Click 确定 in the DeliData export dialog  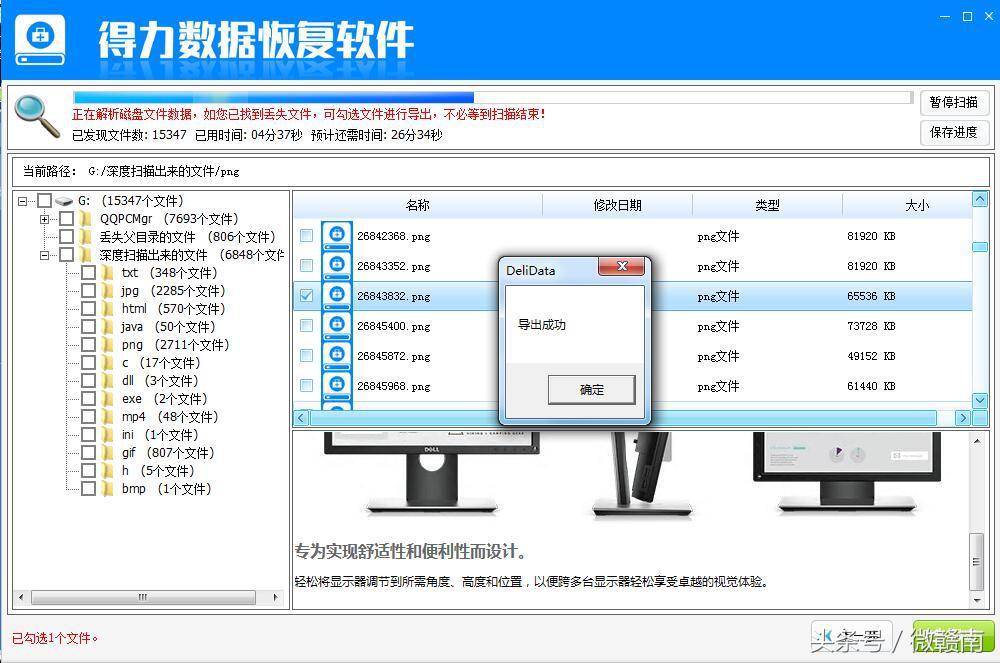click(x=592, y=390)
